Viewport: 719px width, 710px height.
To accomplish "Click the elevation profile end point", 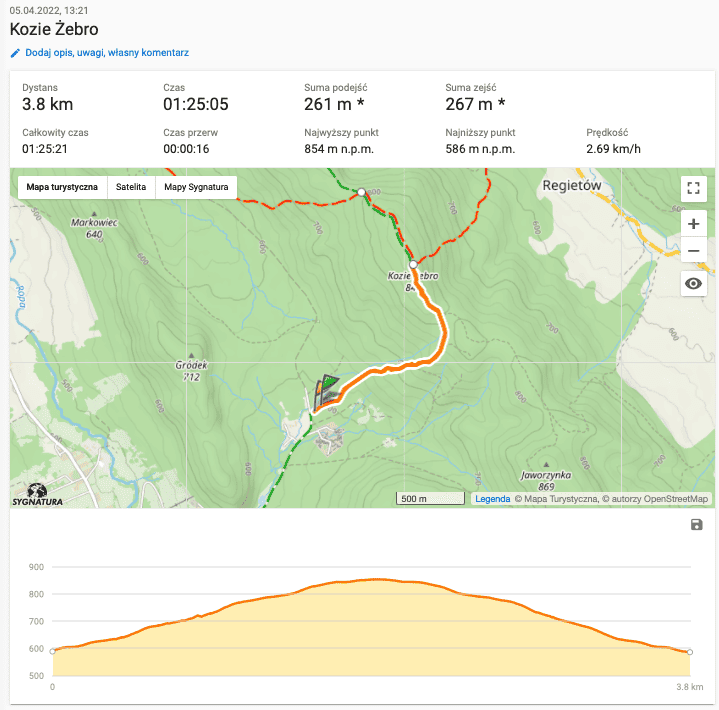I will (x=690, y=652).
